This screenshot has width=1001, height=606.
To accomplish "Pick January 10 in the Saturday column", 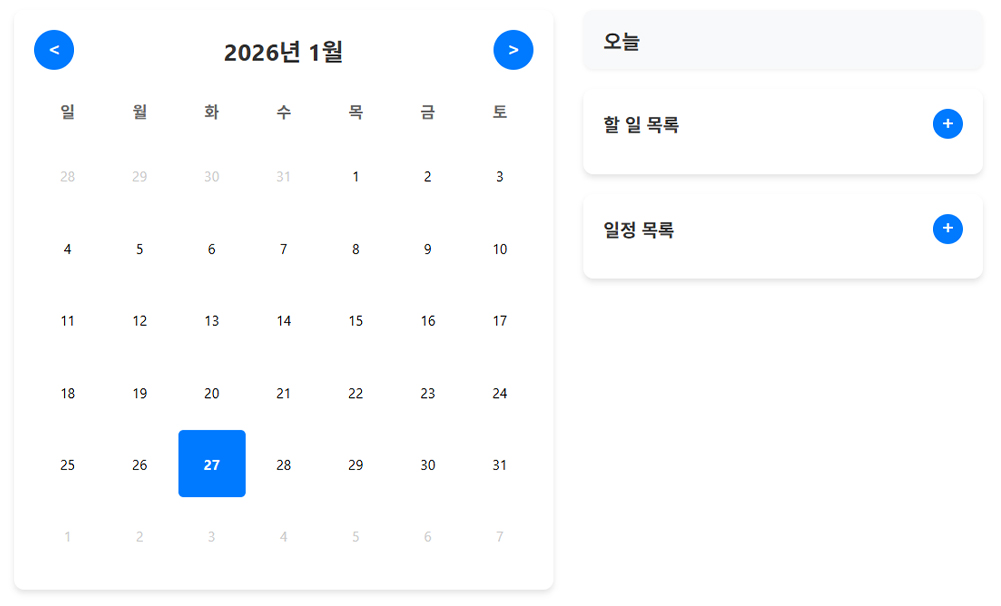I will [500, 249].
